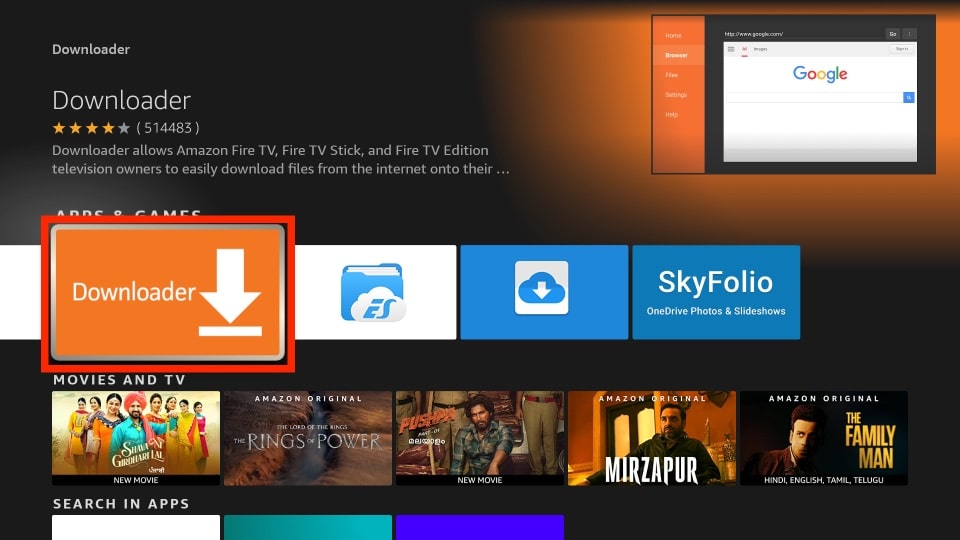
Task: Open the Pushpa movie thumbnail
Action: coord(480,438)
